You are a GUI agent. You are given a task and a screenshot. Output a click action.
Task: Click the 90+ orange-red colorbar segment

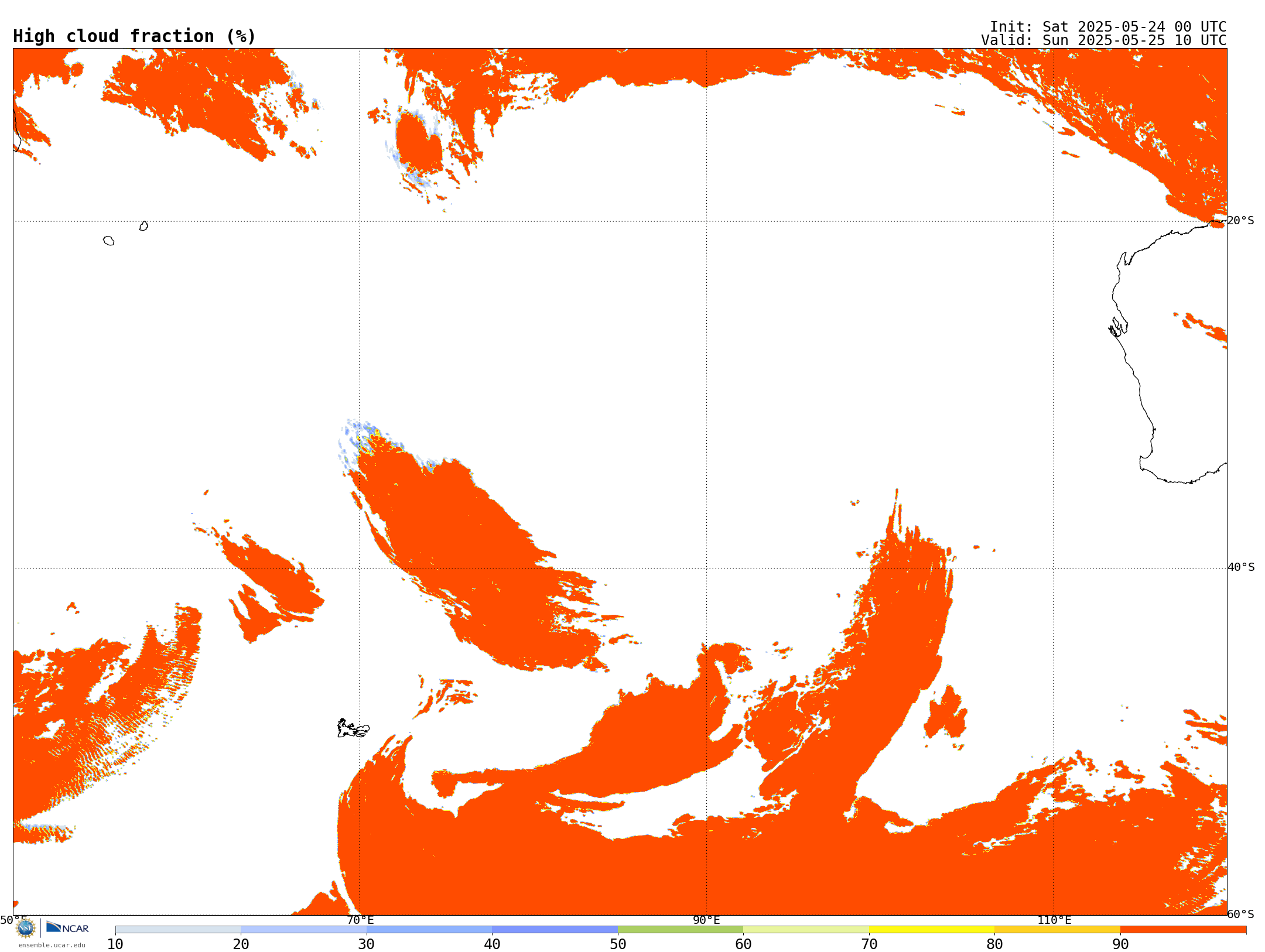(x=1183, y=930)
